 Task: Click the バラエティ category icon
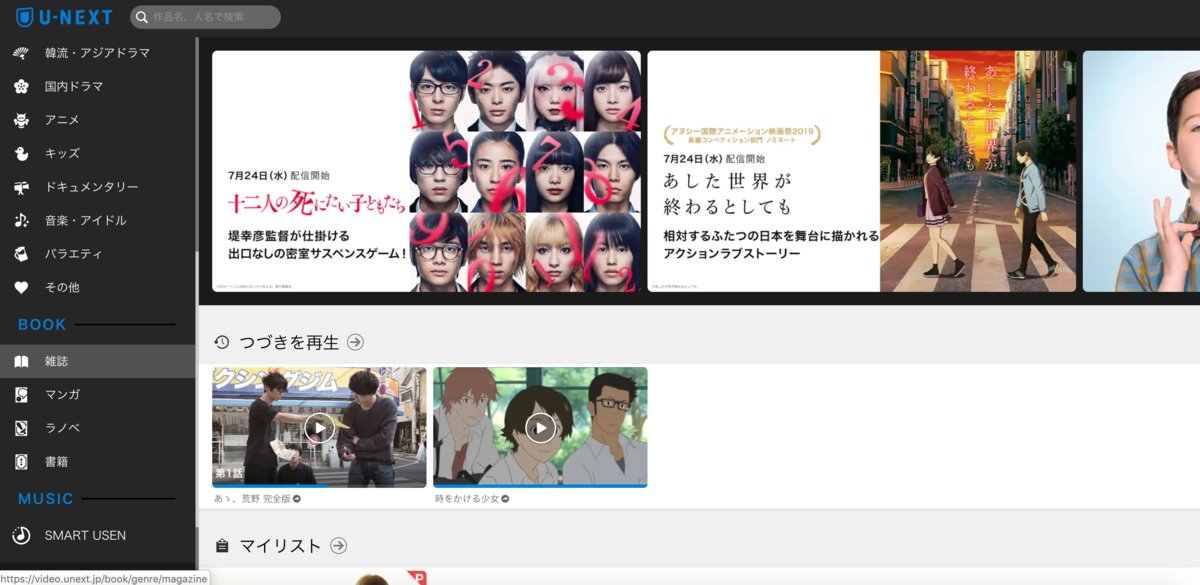21,254
